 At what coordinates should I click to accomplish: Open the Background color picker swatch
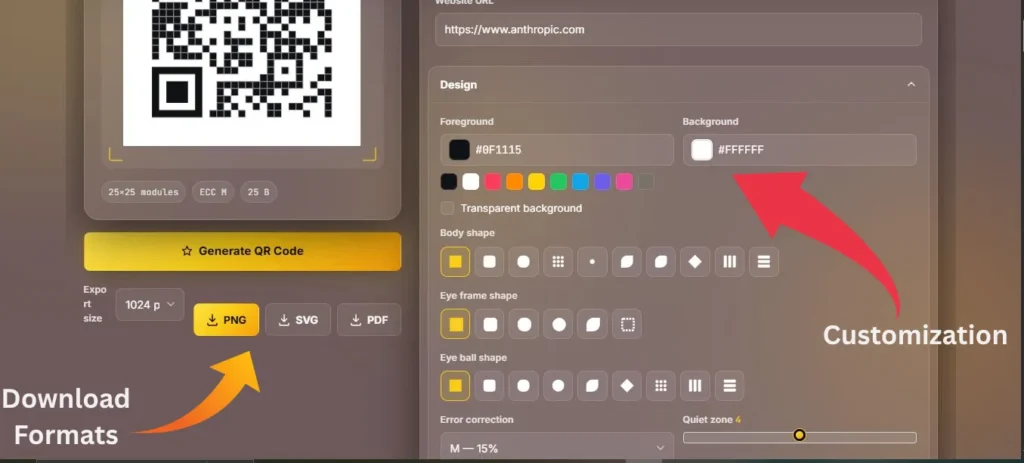point(702,150)
